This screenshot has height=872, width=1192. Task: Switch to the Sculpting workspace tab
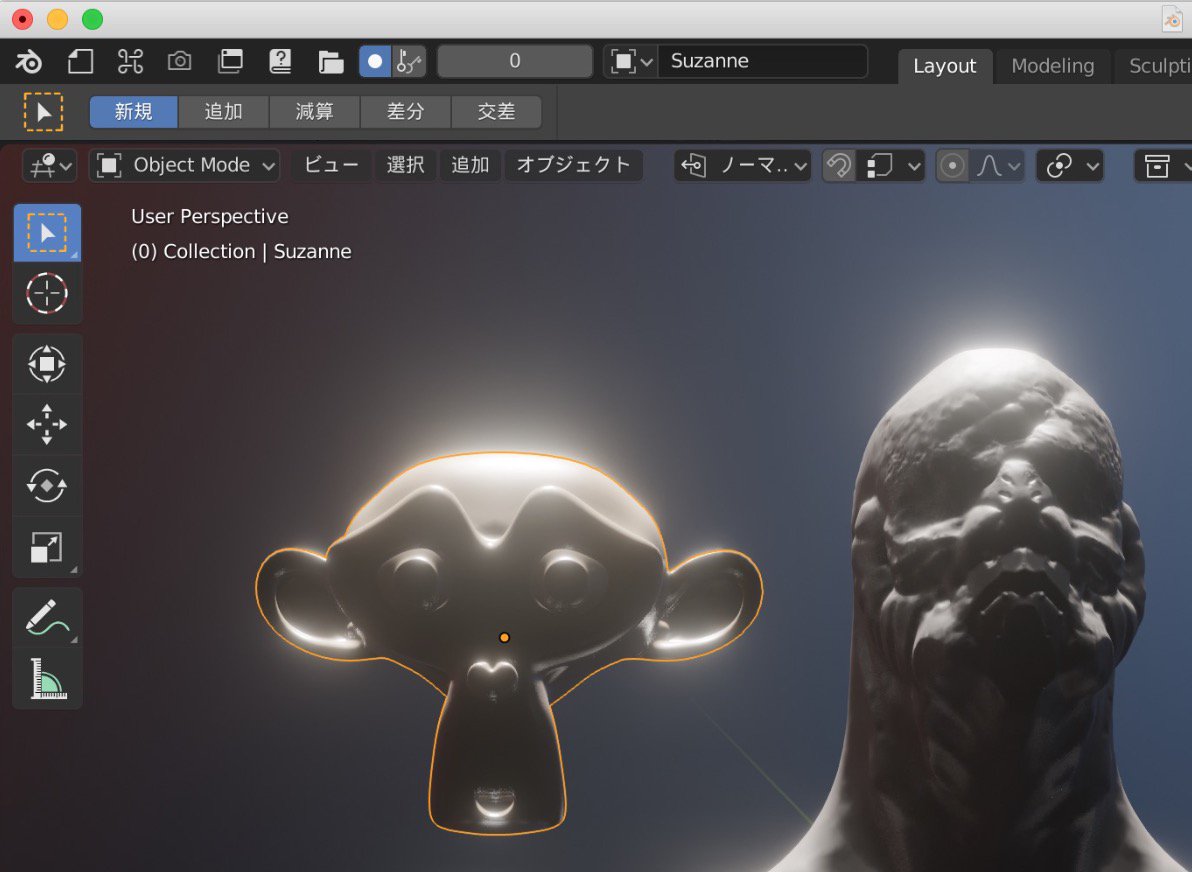[x=1158, y=66]
